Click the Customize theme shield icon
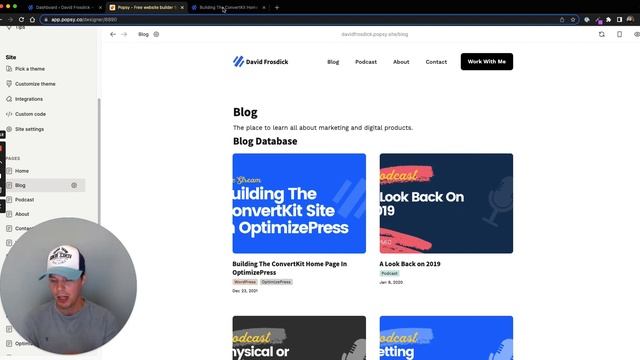640x360 pixels. tap(9, 84)
